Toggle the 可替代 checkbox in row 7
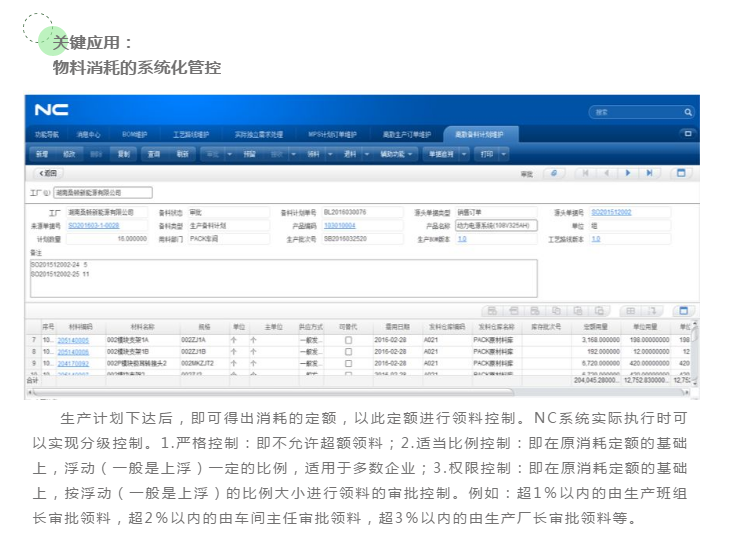Viewport: 730px width, 538px height. tap(348, 340)
